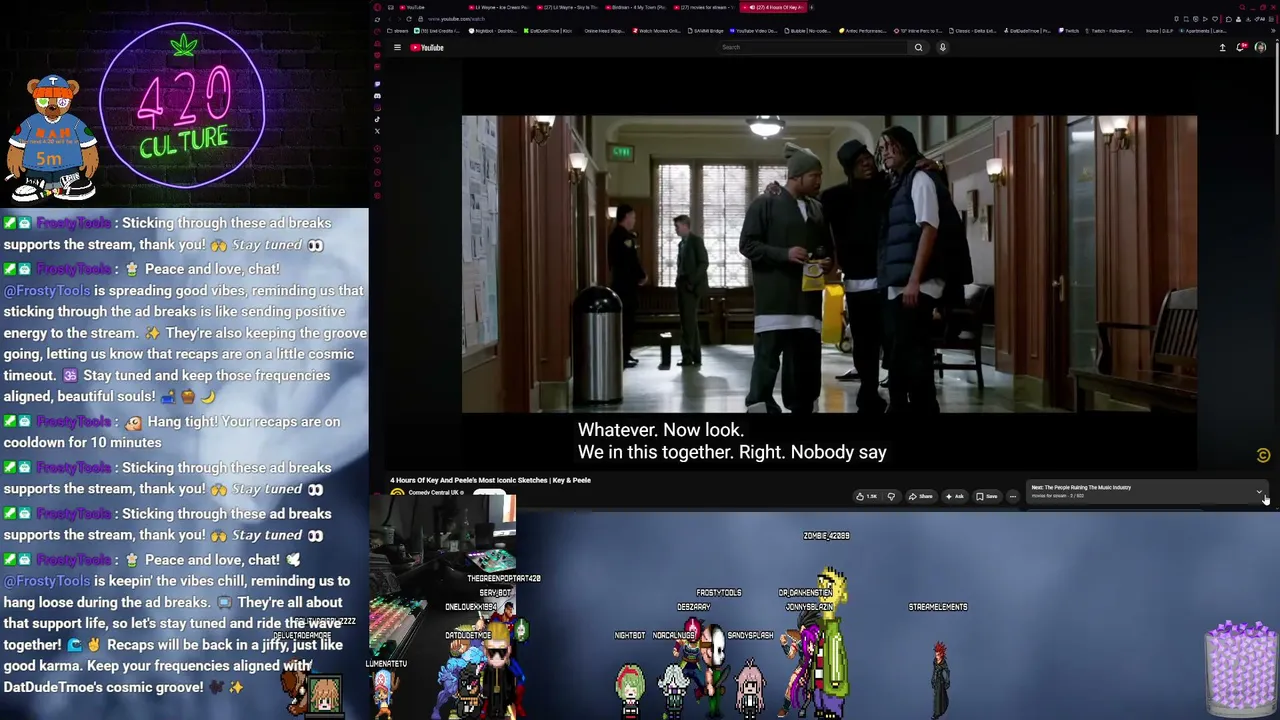Open the 'Online Head Shop' bookmark

tap(602, 31)
